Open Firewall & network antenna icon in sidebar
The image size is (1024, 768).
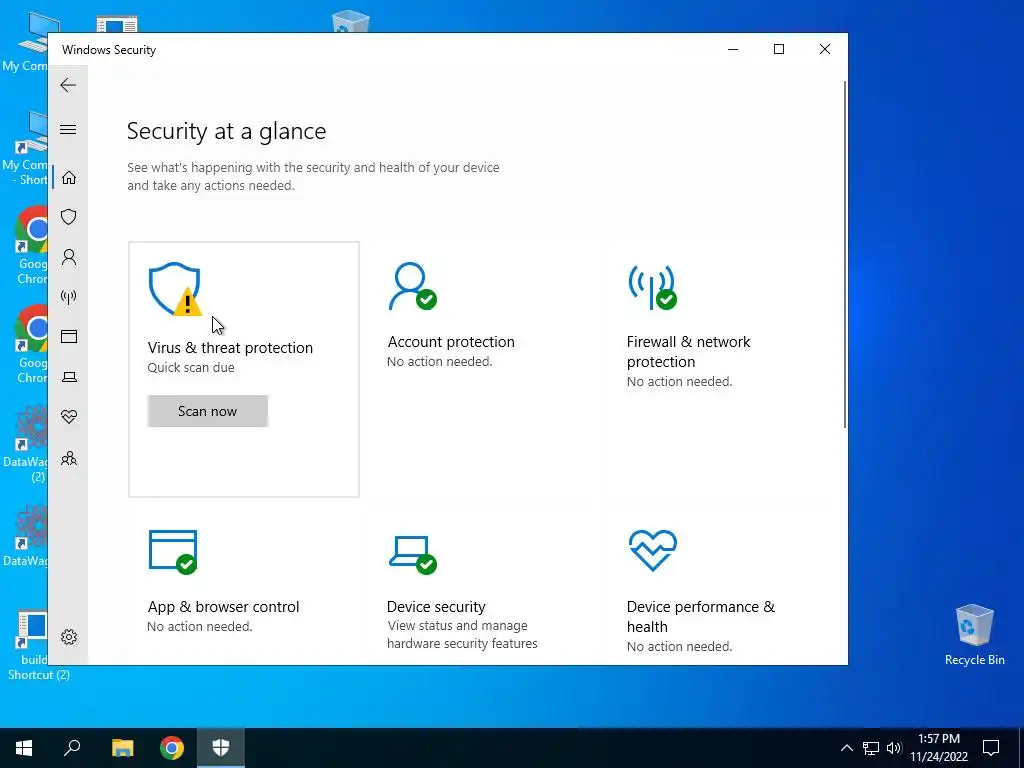(x=69, y=297)
